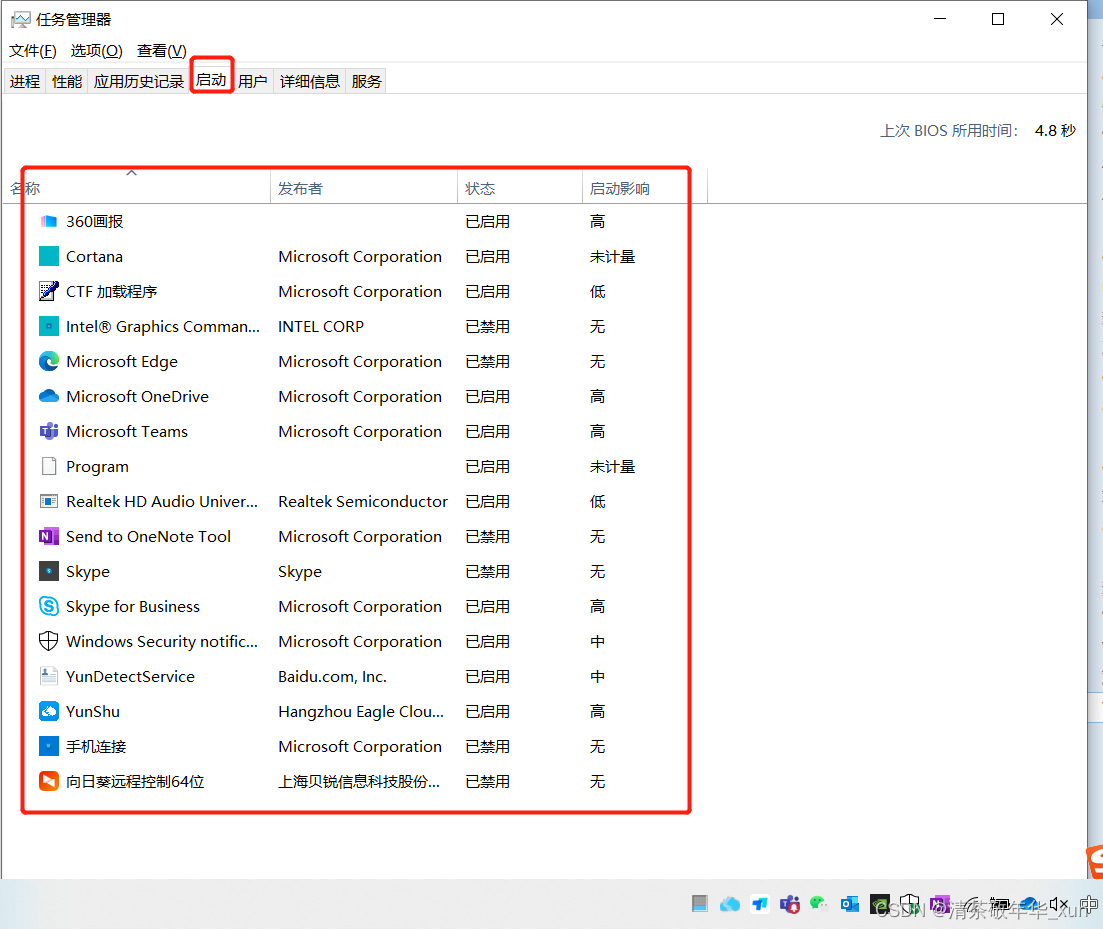Click the Skype for Business icon

(x=49, y=606)
